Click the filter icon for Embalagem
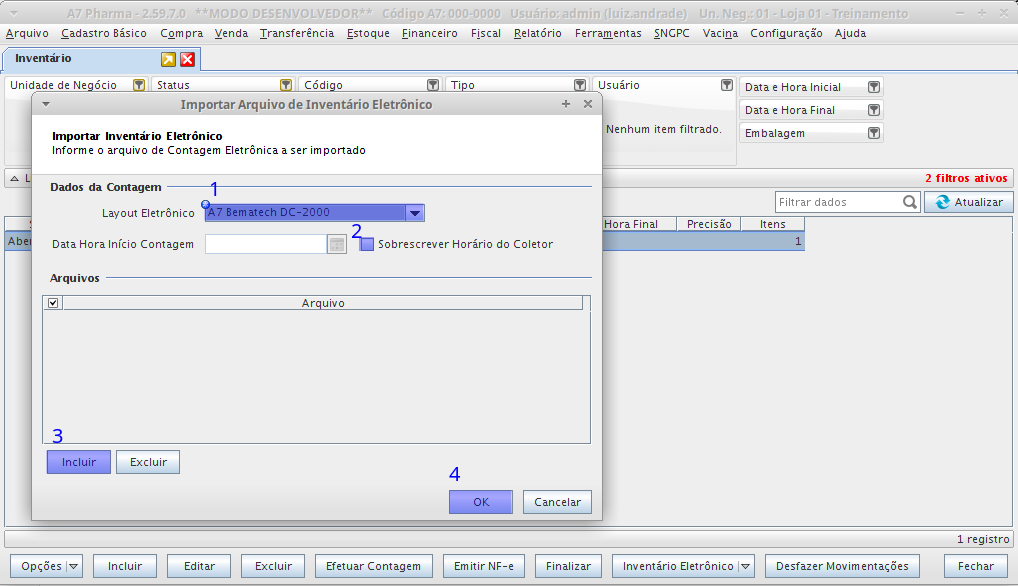 click(874, 134)
